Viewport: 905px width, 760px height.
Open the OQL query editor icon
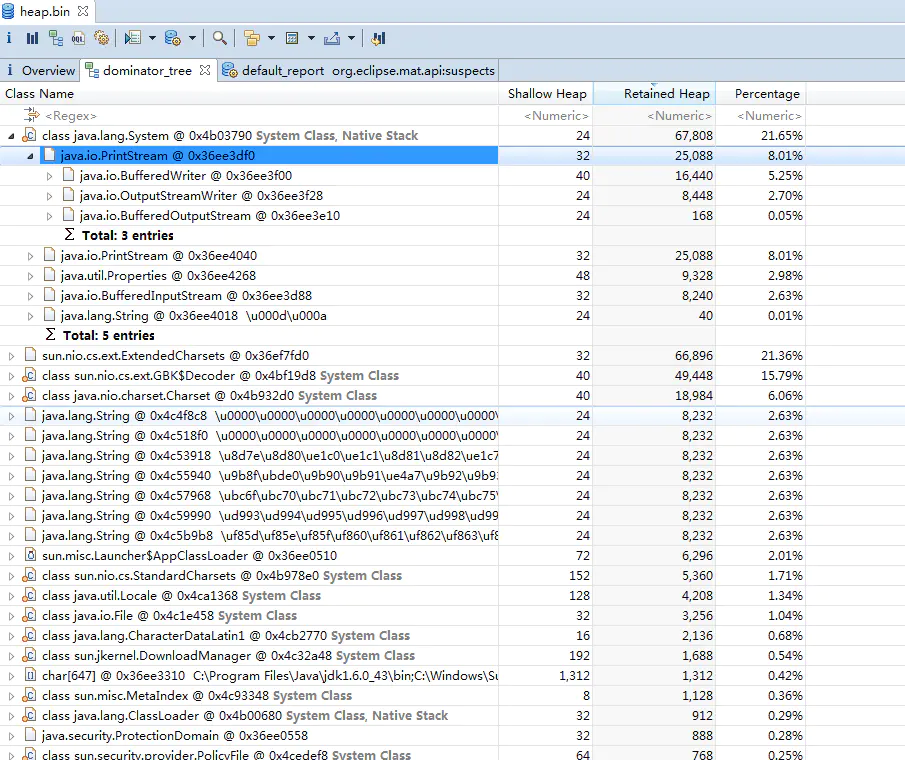[80, 37]
